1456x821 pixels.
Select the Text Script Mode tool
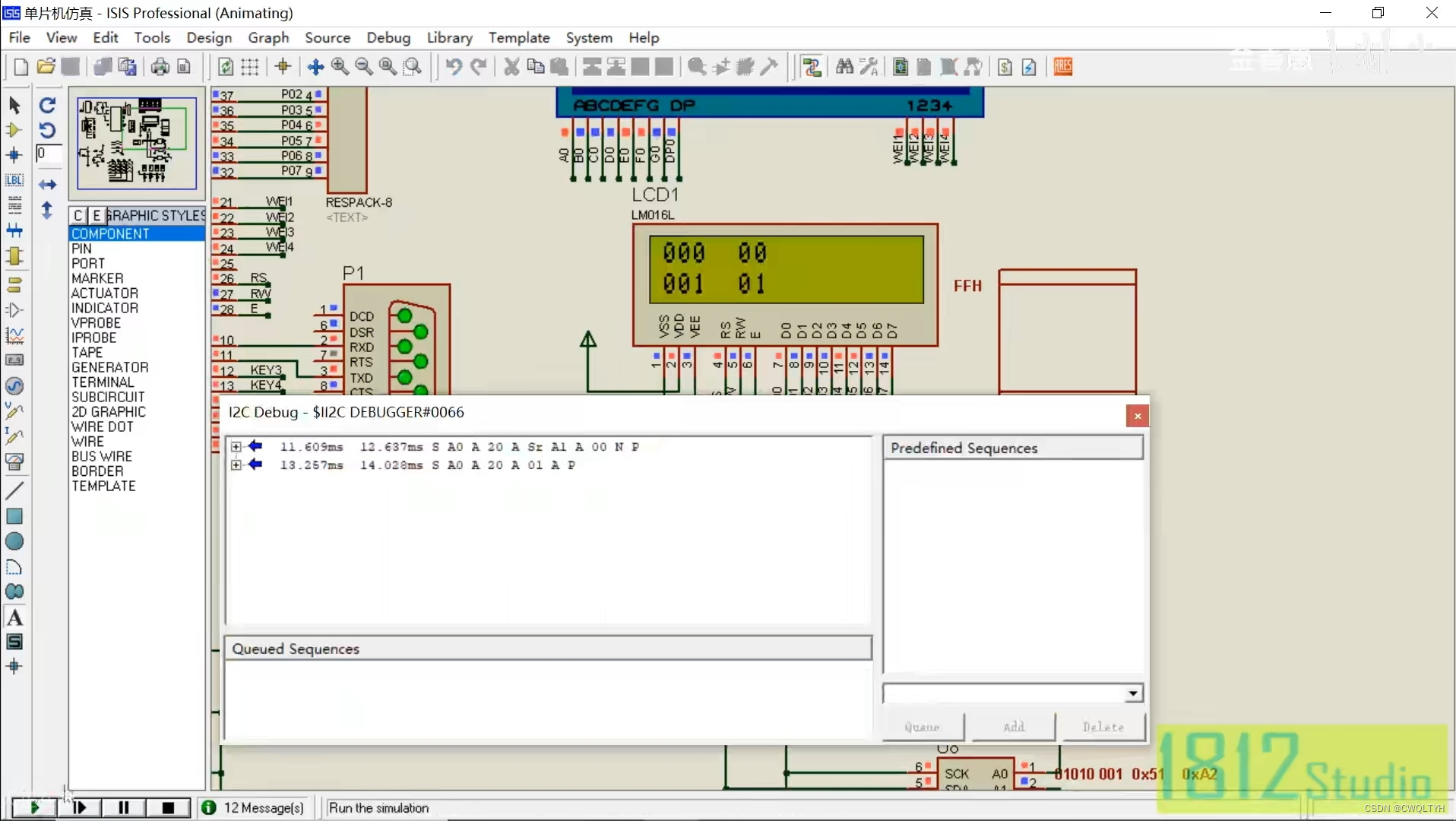click(14, 205)
